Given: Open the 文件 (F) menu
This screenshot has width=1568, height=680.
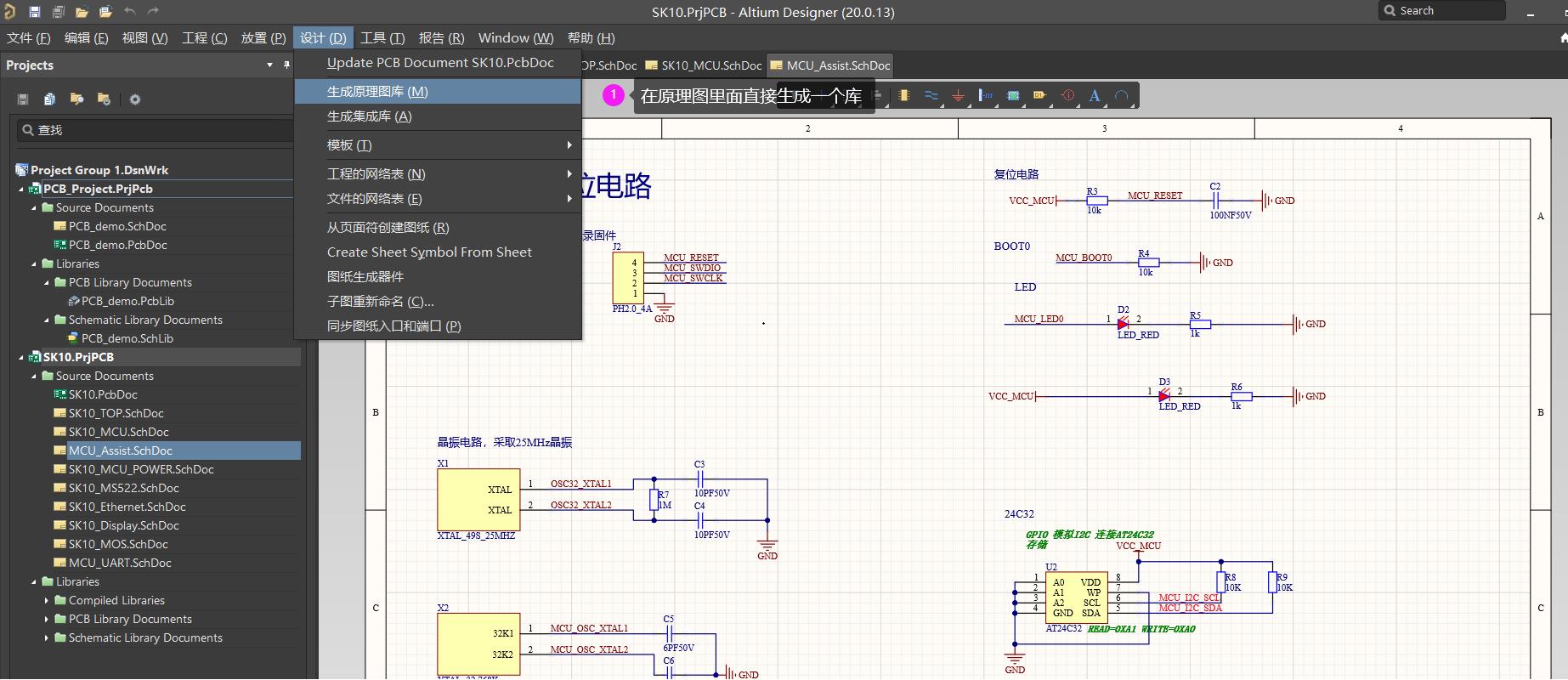Looking at the screenshot, I should (29, 38).
